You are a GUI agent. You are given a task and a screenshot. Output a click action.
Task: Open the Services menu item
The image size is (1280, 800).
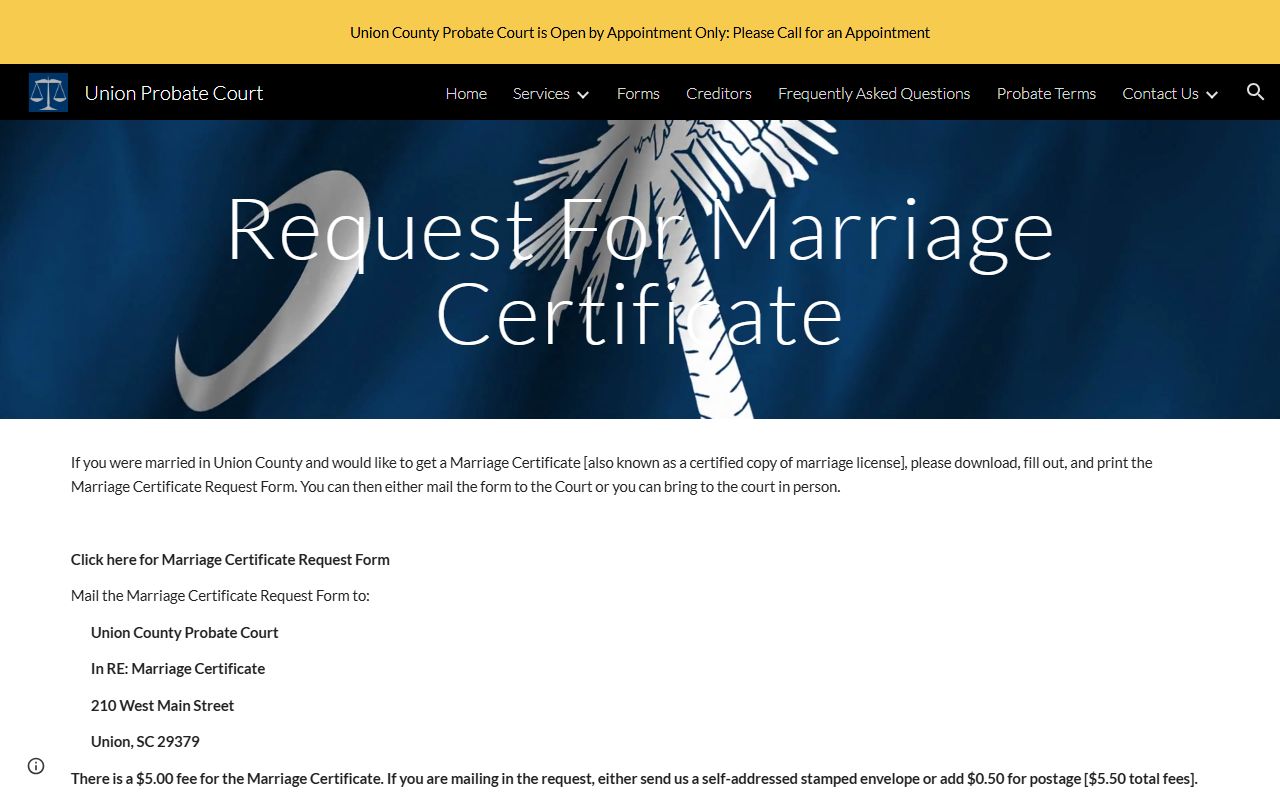click(x=541, y=93)
